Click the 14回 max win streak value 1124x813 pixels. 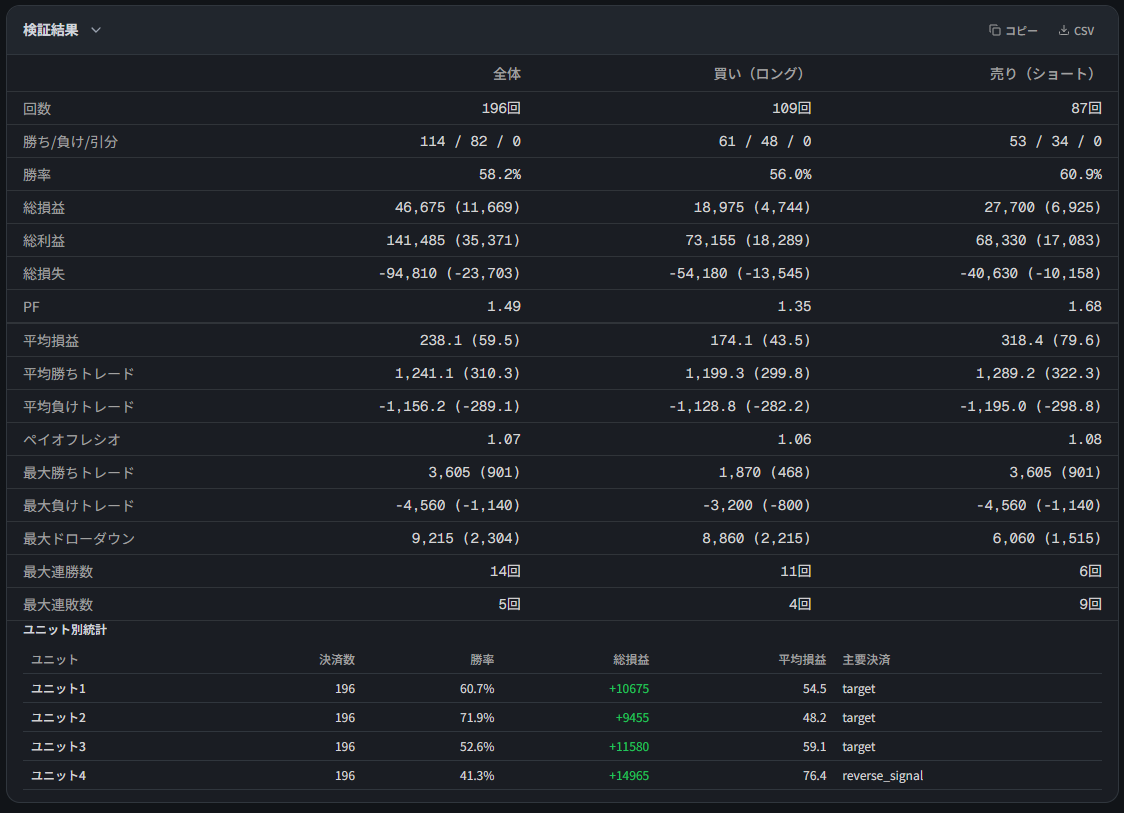[x=505, y=571]
